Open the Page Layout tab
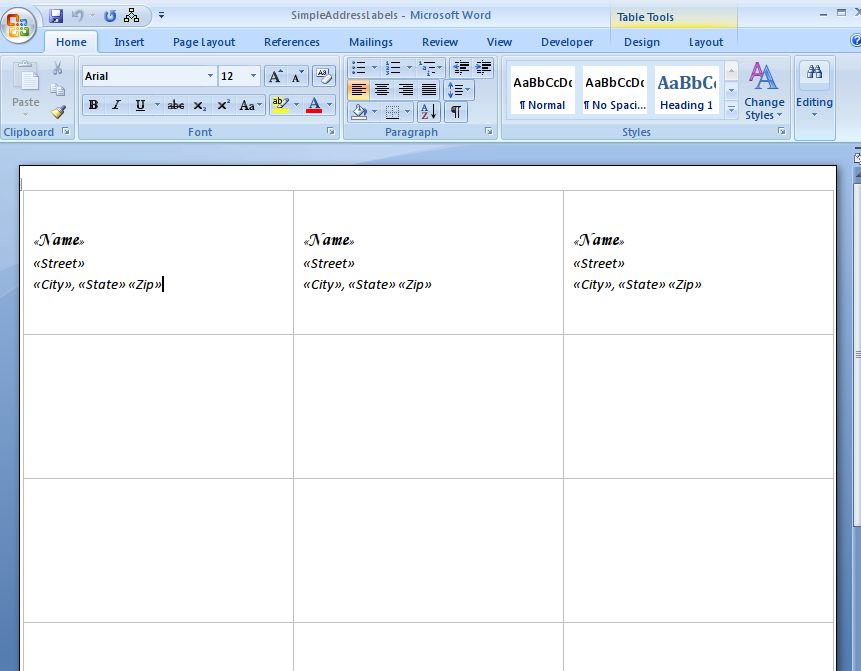Viewport: 861px width, 671px height. pos(204,42)
